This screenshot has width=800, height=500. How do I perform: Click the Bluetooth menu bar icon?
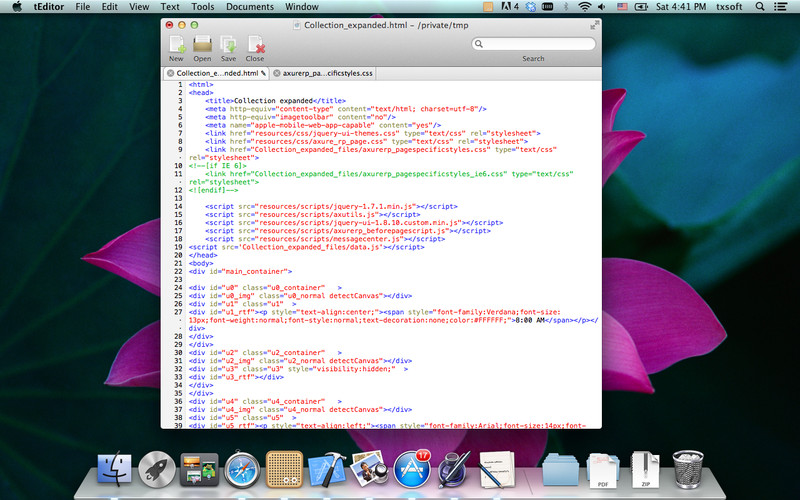point(566,7)
